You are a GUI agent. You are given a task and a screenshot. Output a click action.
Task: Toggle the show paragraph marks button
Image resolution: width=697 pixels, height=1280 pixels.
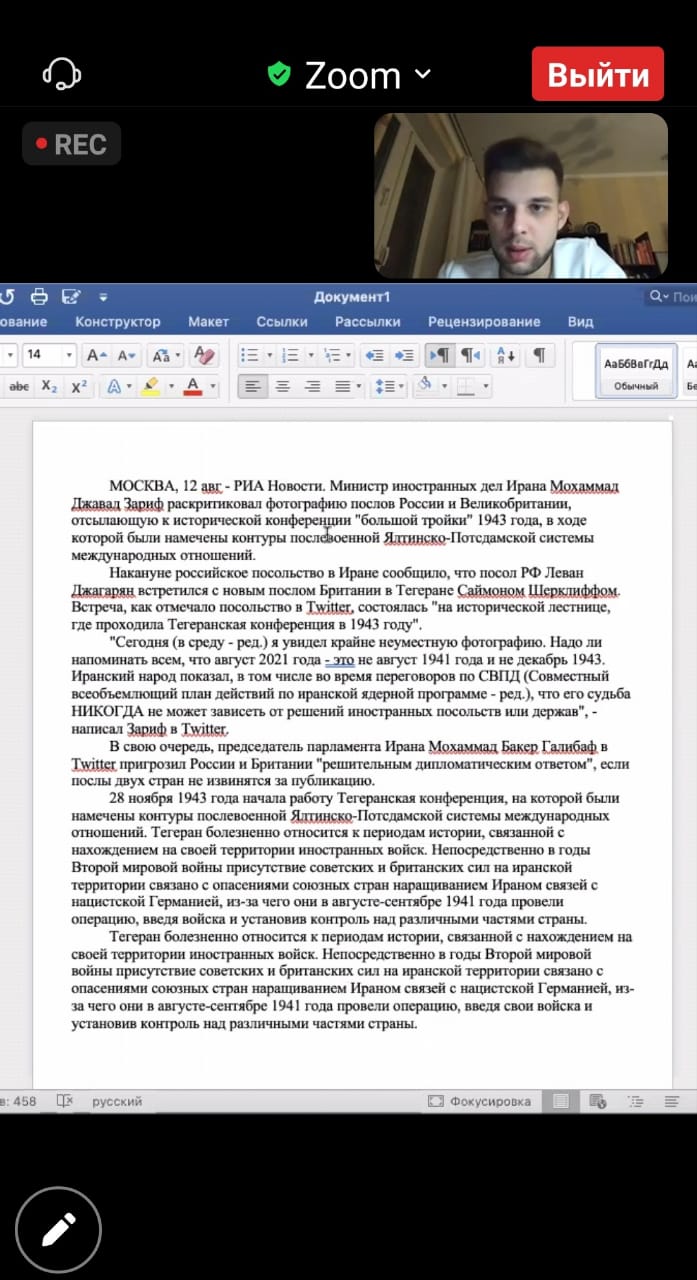[x=539, y=355]
